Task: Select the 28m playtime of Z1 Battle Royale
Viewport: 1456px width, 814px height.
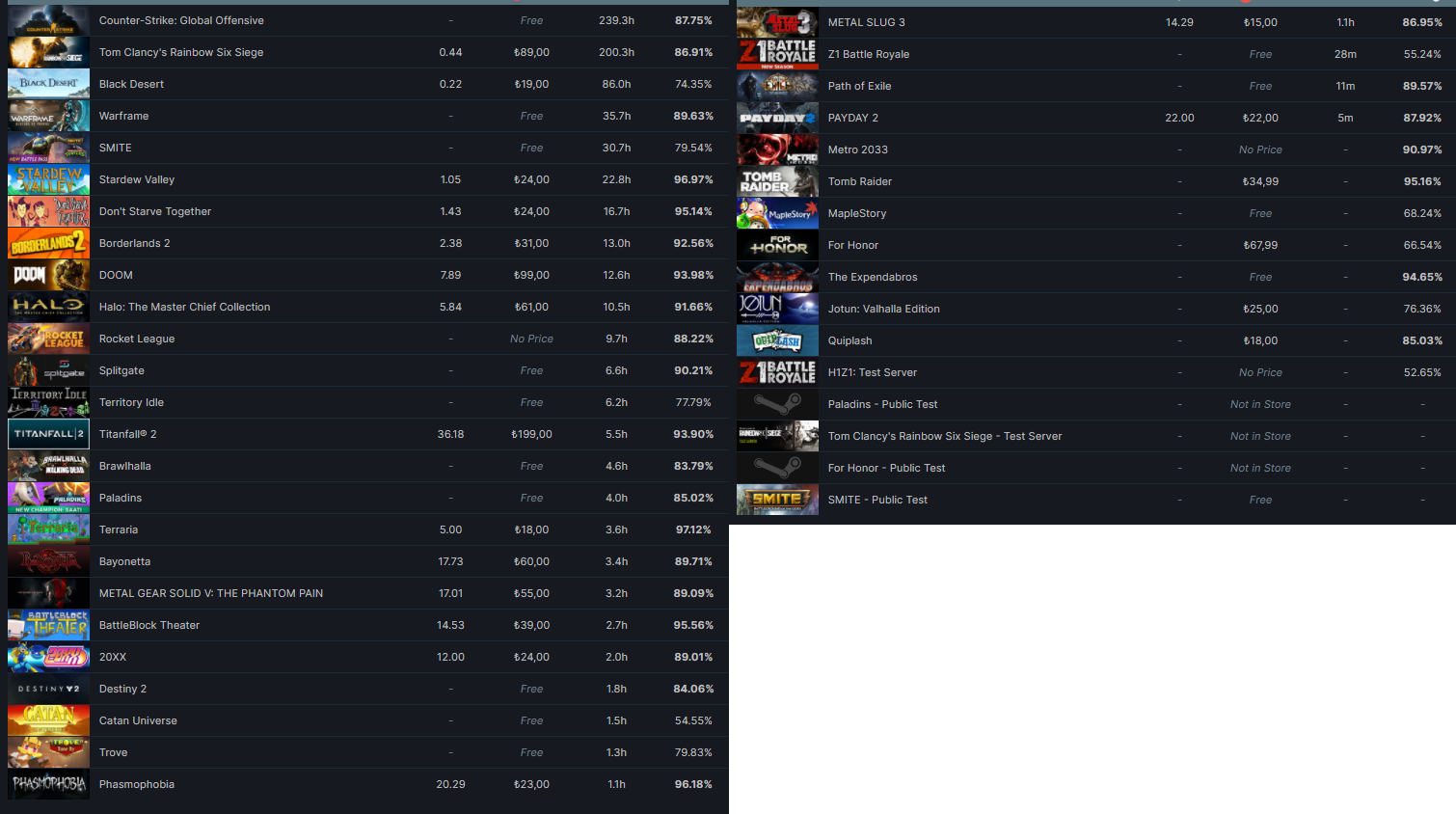Action: [x=1345, y=54]
